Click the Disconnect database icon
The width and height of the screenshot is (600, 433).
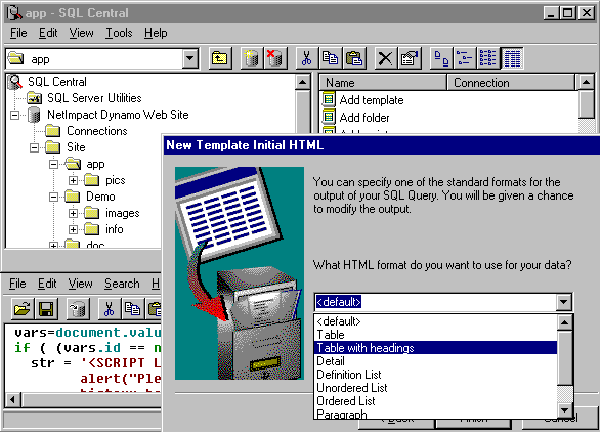[274, 59]
